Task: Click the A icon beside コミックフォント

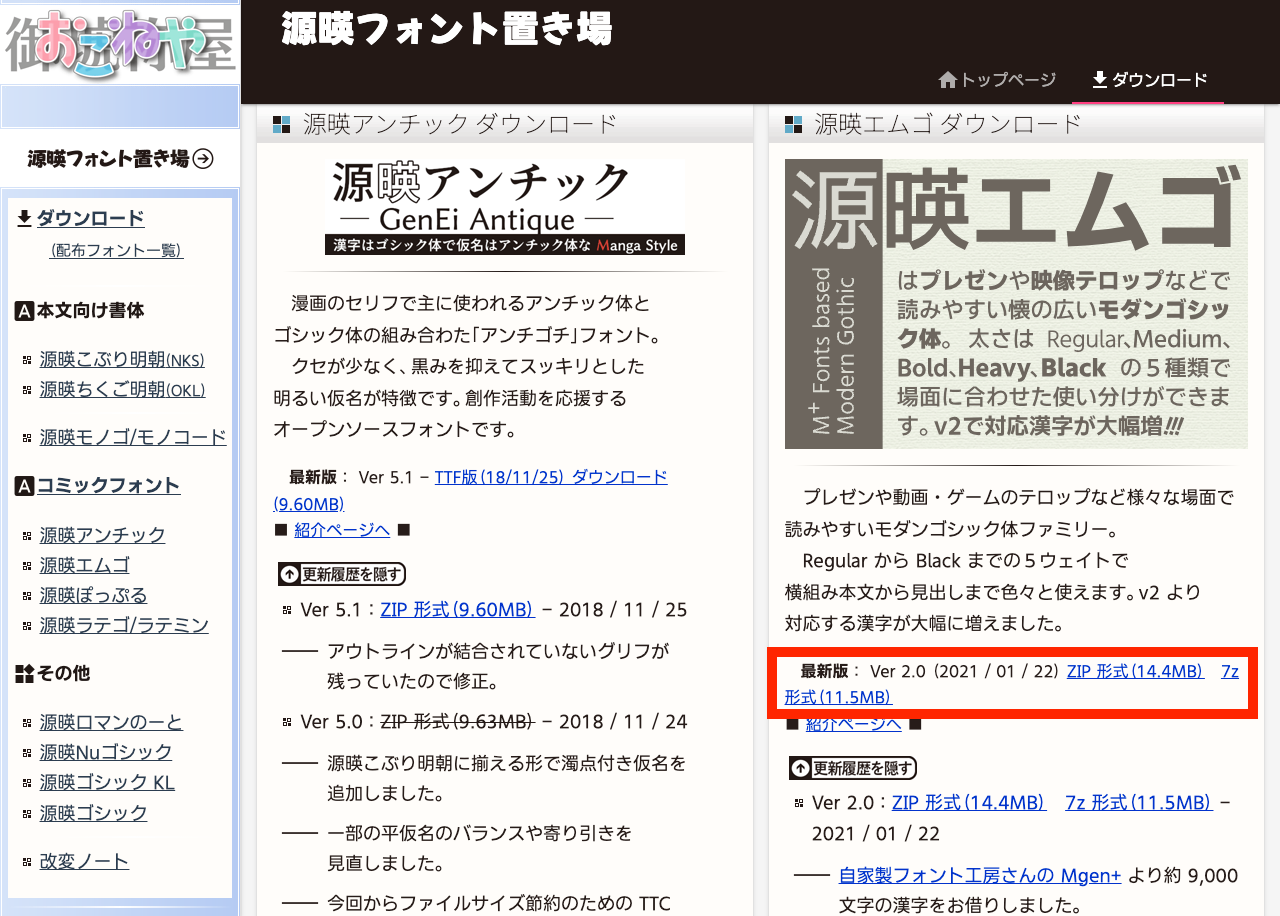Action: pos(25,487)
